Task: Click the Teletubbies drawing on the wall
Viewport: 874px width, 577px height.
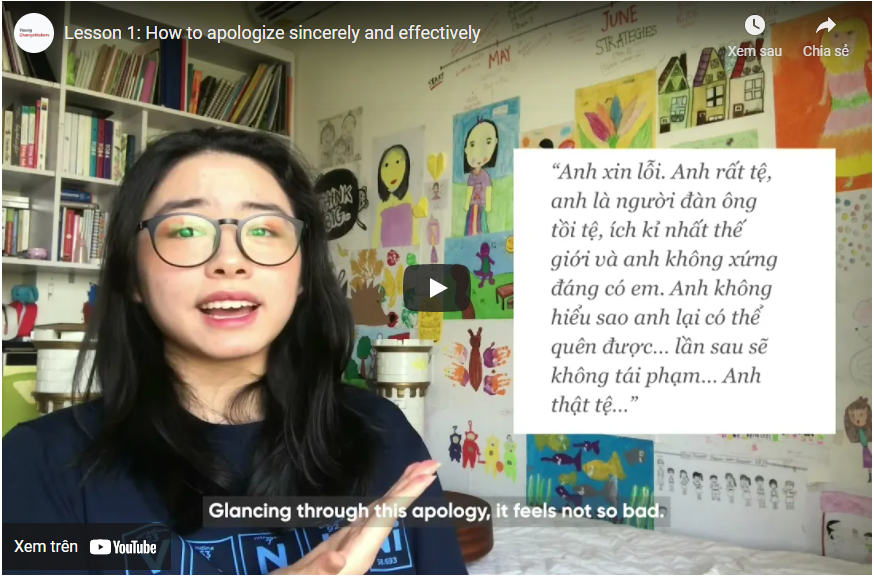Action: tap(483, 450)
